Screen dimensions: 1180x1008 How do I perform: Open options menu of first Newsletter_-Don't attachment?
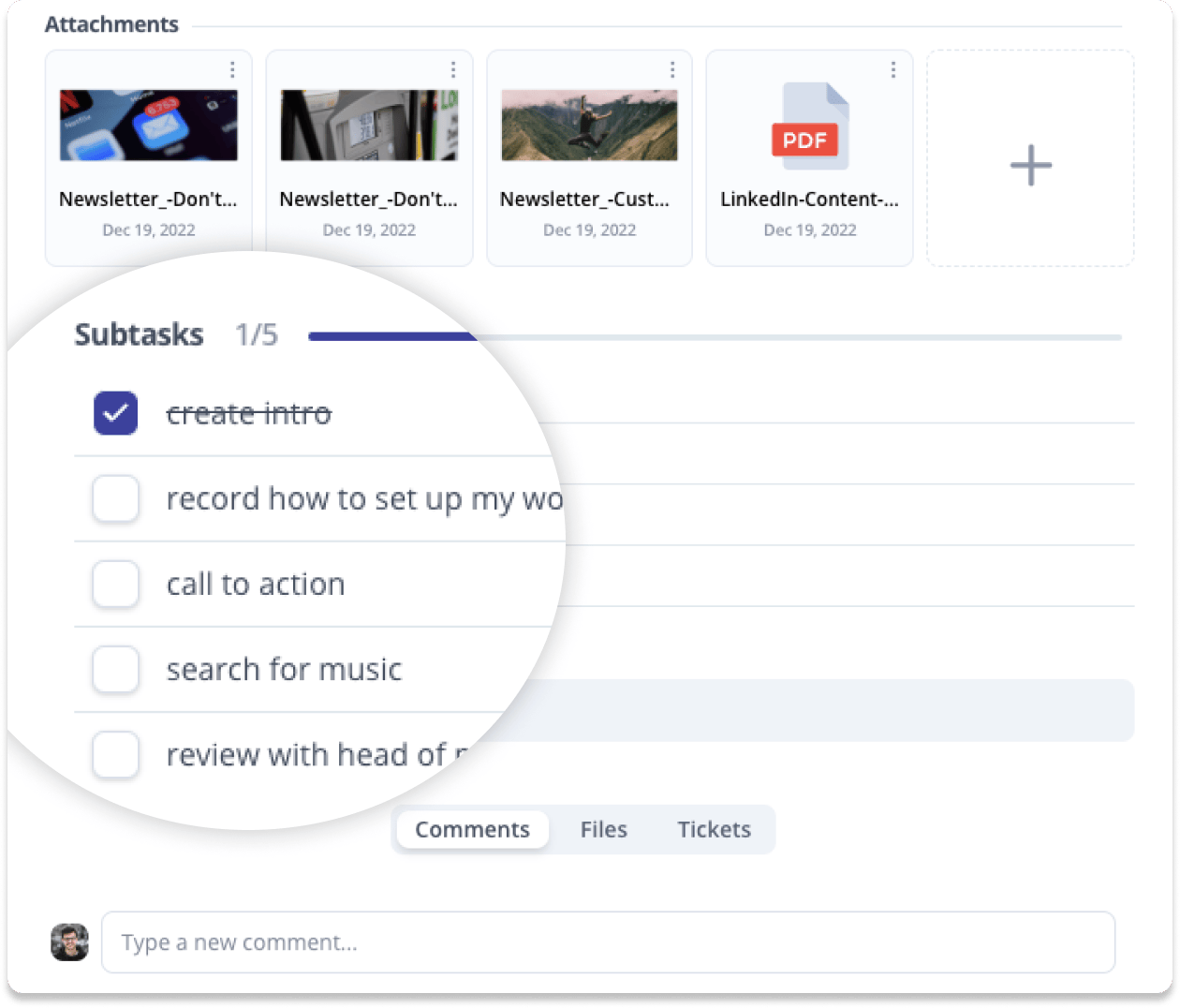click(232, 69)
